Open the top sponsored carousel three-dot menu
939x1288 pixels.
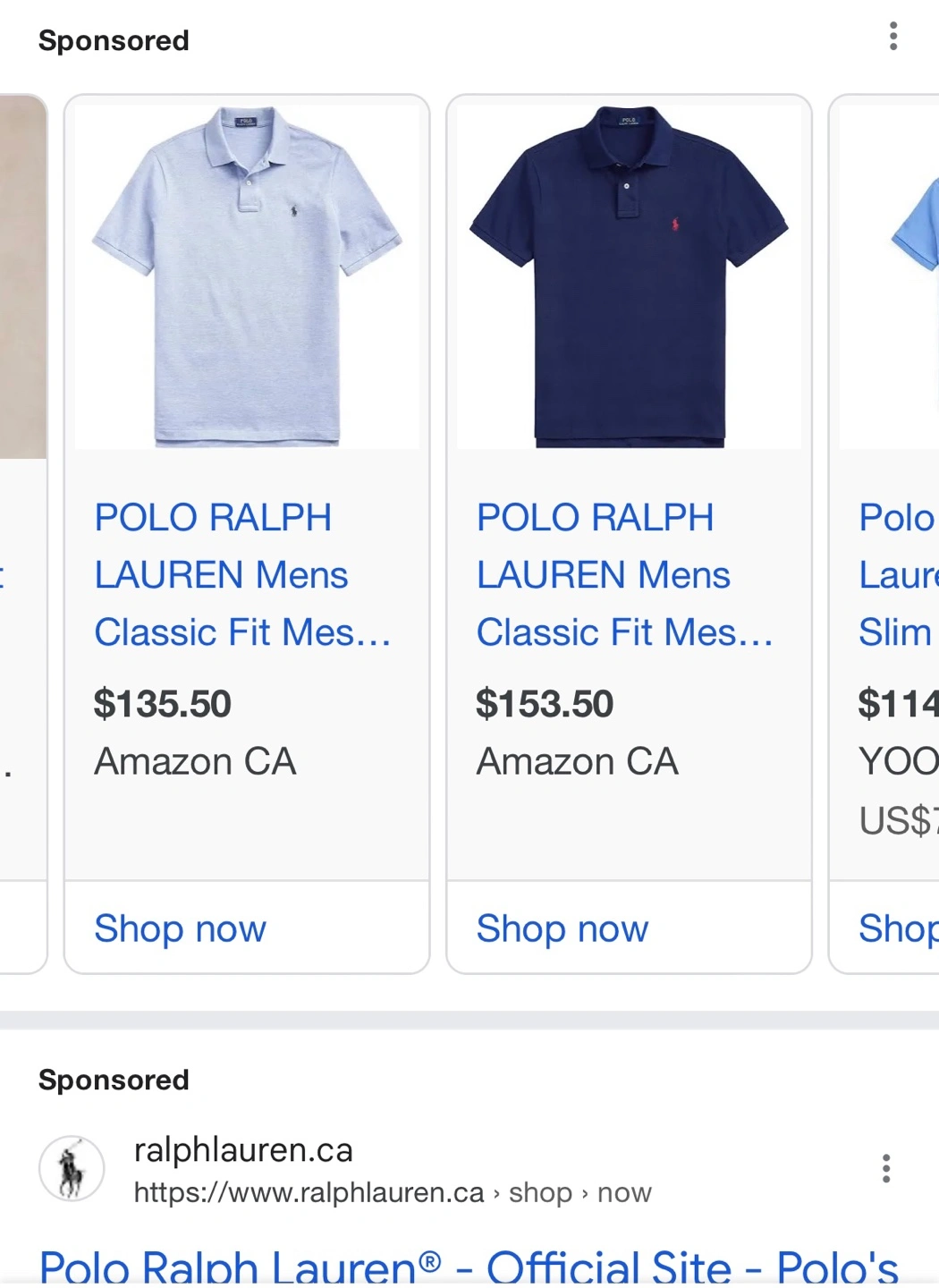tap(892, 37)
